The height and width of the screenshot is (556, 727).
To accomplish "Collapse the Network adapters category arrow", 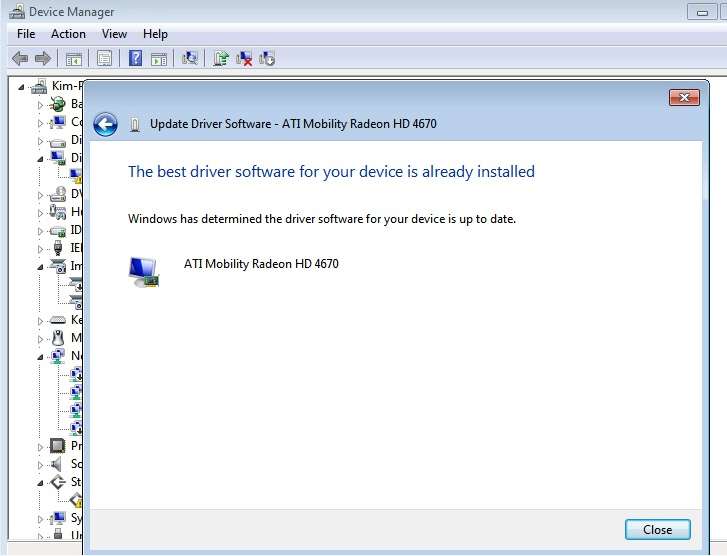I will pos(40,357).
